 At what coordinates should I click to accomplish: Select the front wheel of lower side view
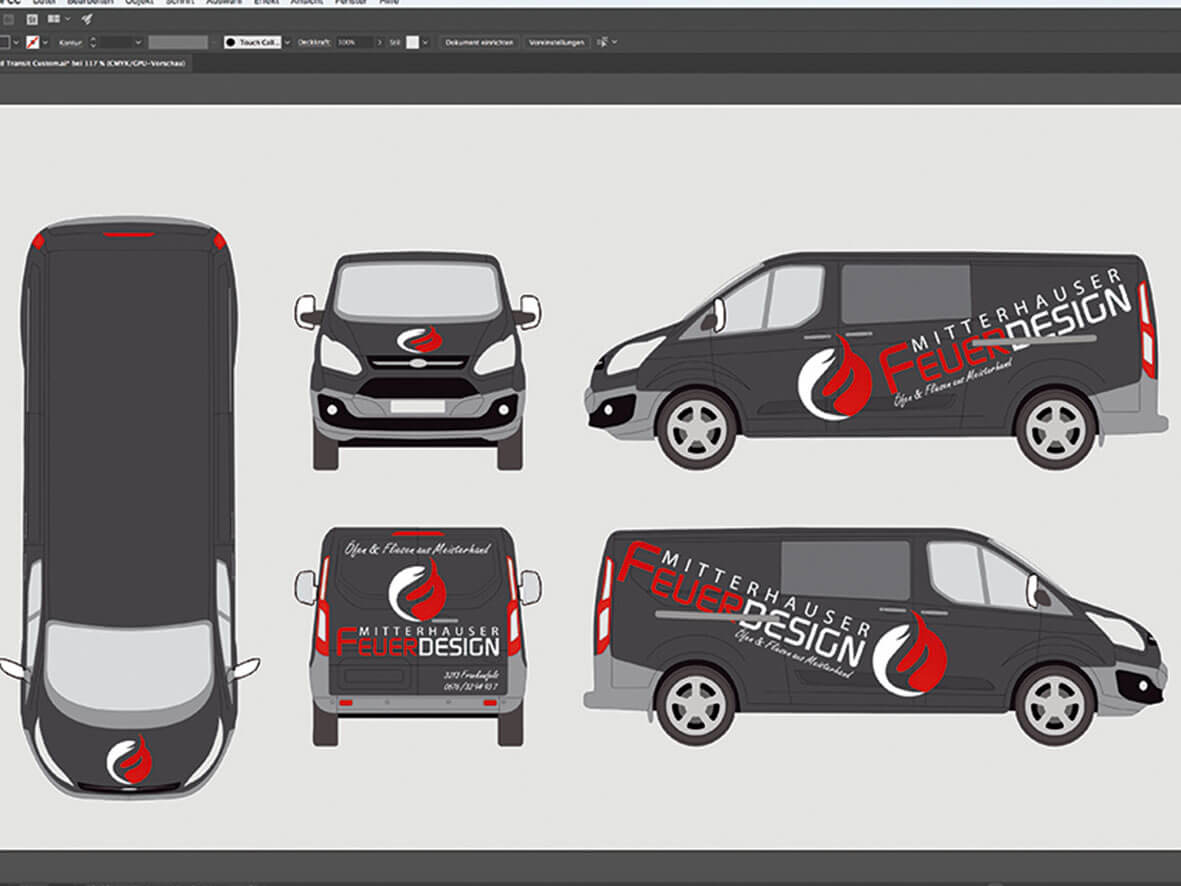(1055, 704)
